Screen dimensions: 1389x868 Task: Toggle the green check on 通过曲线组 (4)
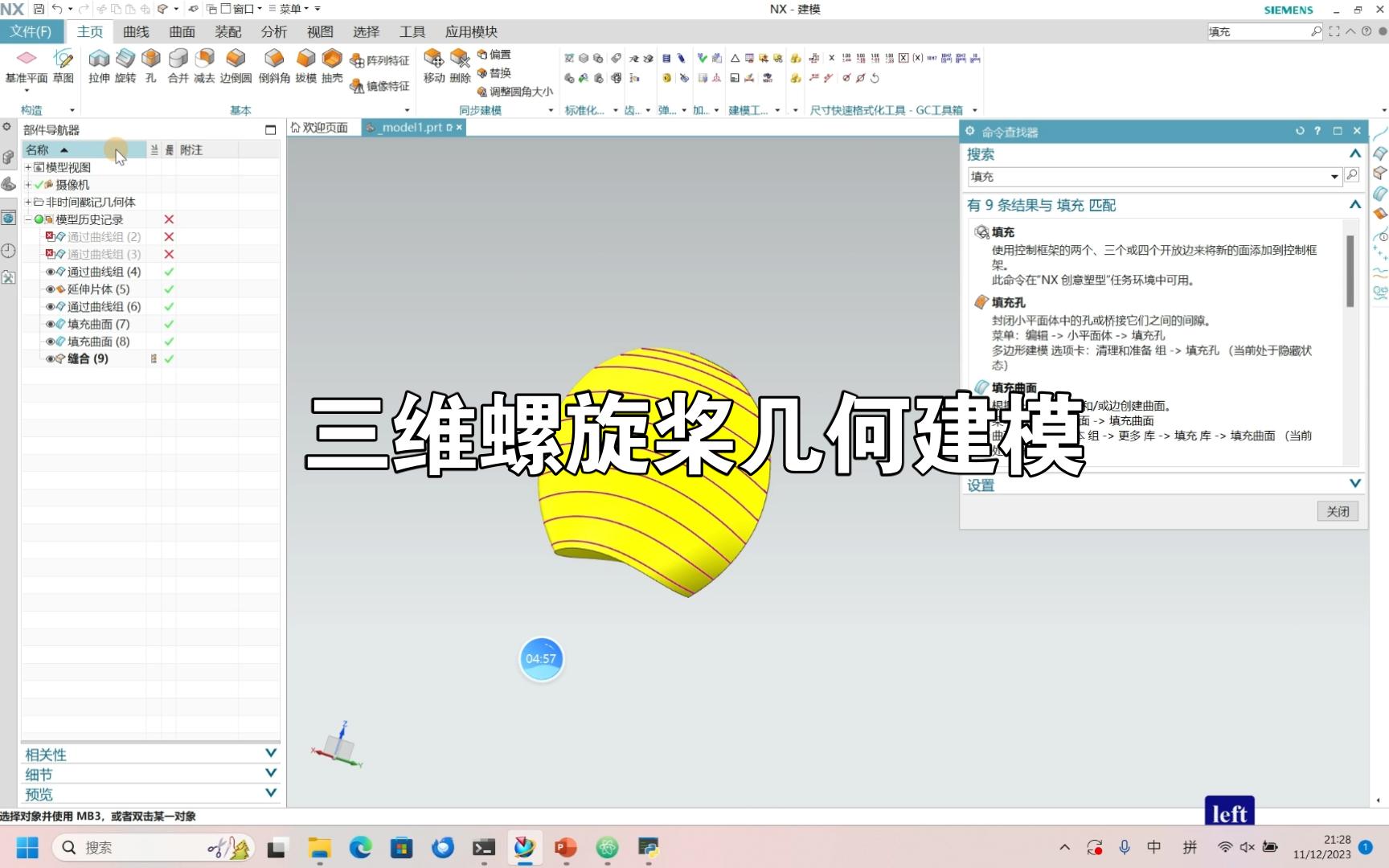(168, 271)
